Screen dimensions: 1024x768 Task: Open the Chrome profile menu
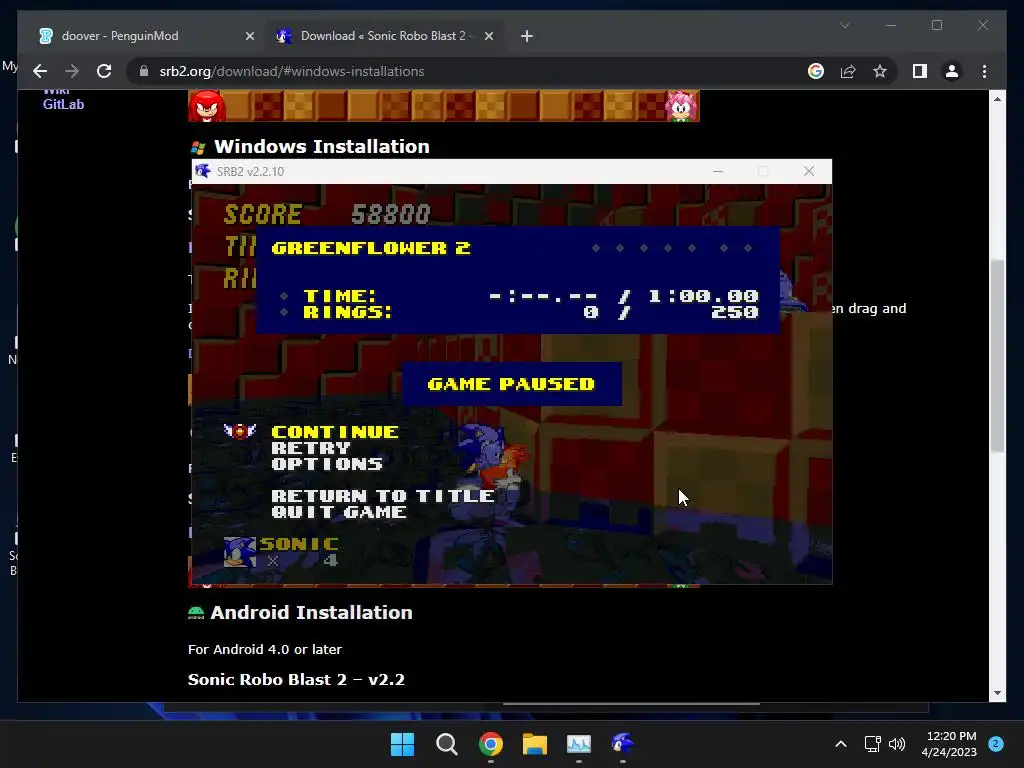coord(952,71)
